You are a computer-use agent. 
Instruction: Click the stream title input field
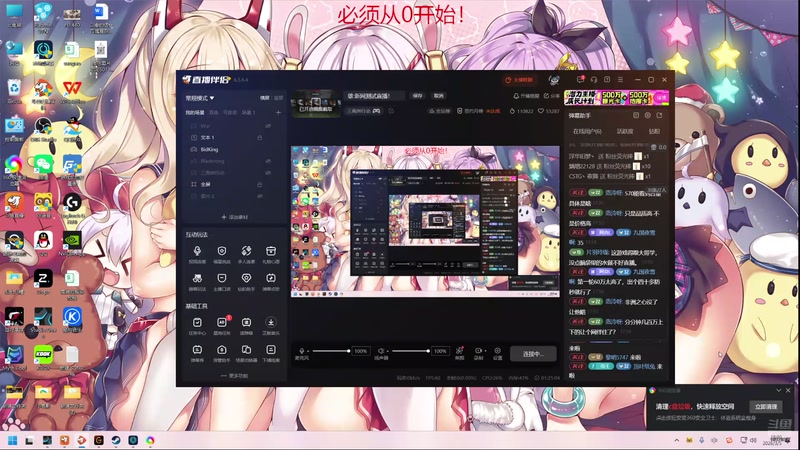pyautogui.click(x=374, y=95)
